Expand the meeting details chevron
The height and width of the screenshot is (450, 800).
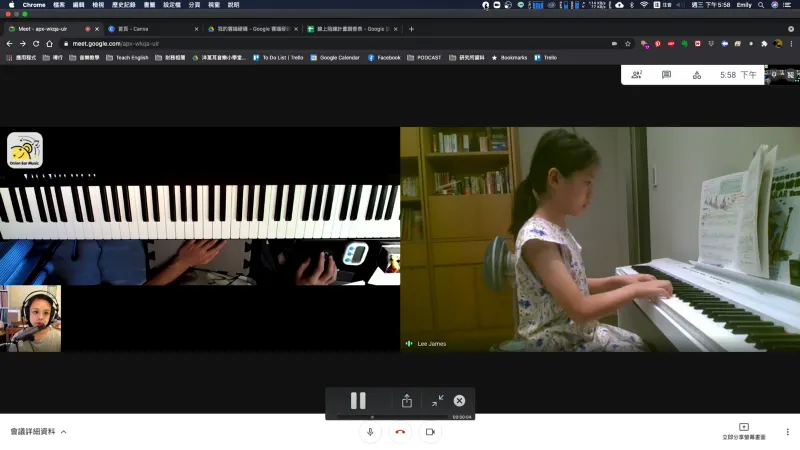pos(64,432)
